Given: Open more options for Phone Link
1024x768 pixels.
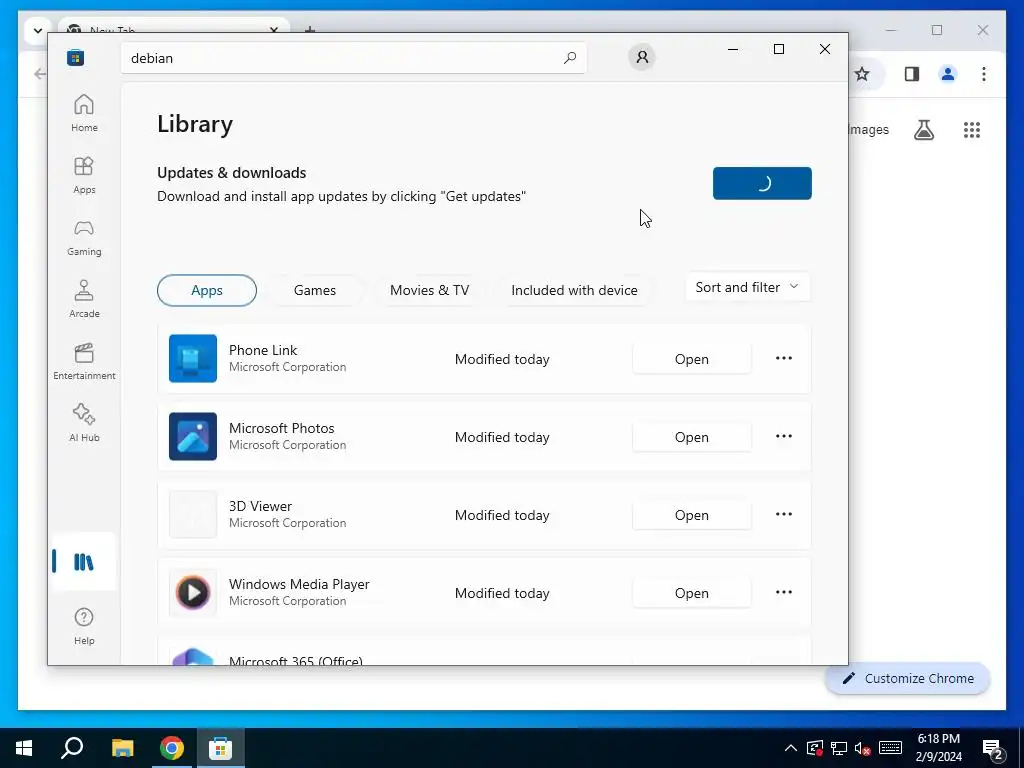Looking at the screenshot, I should (784, 358).
